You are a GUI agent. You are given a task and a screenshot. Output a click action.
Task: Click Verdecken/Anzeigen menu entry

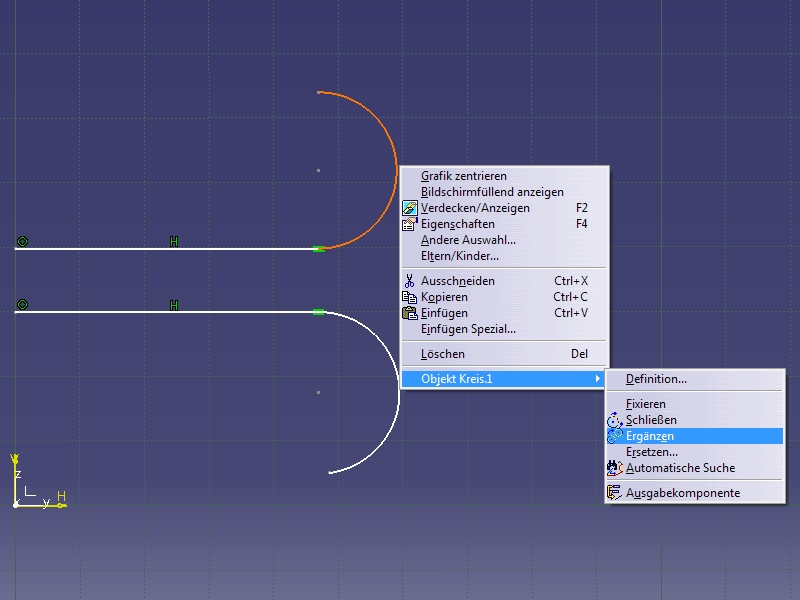(505, 208)
